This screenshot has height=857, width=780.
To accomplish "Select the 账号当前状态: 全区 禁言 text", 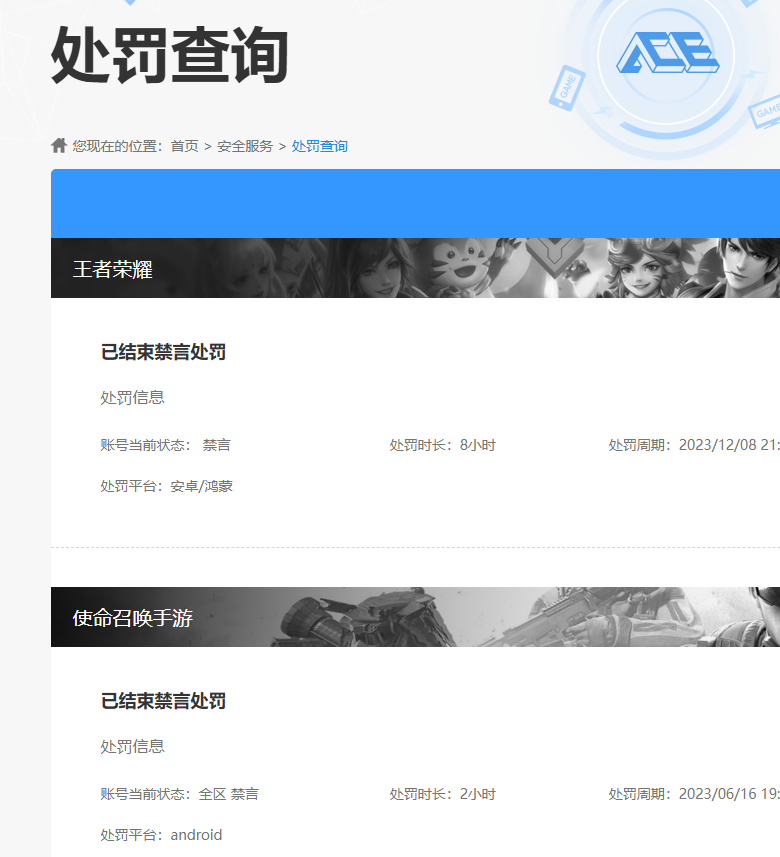I will [179, 794].
